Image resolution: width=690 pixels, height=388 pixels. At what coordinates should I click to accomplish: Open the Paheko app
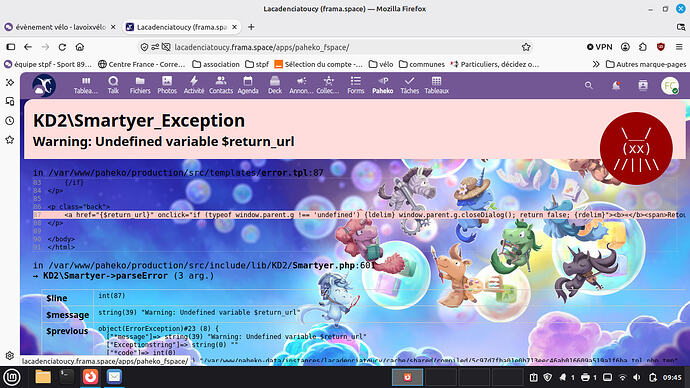382,85
